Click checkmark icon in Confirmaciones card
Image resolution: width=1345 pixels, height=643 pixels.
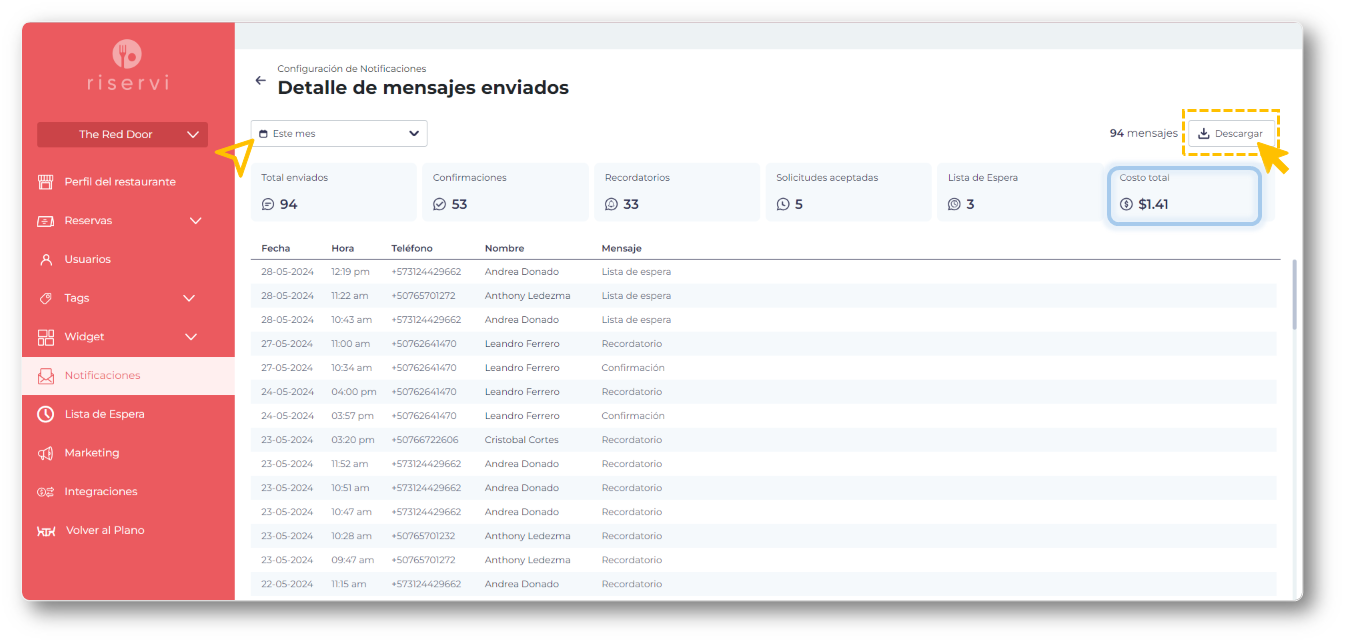click(439, 204)
